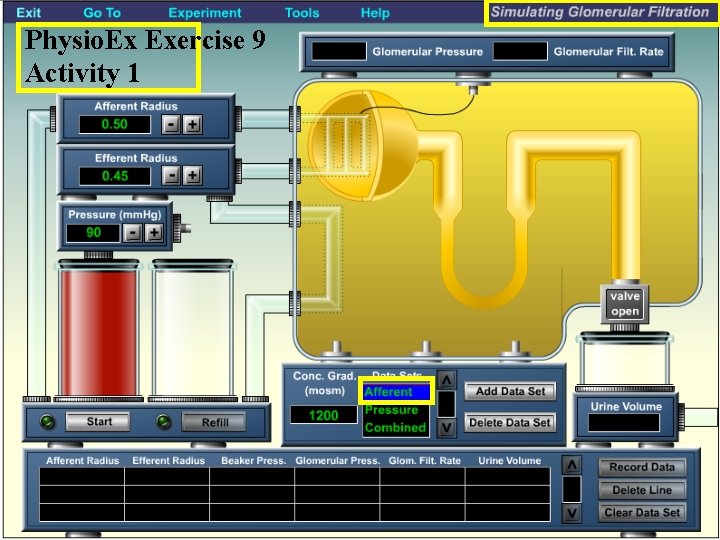Click the Glomerular Pressure display
This screenshot has width=720, height=540.
[339, 51]
